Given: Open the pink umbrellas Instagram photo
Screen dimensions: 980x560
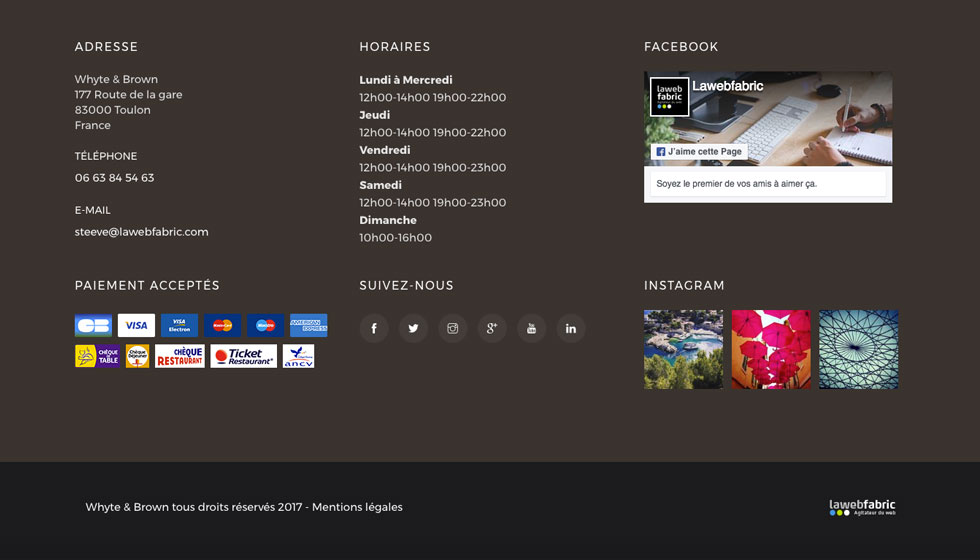Looking at the screenshot, I should (x=771, y=349).
